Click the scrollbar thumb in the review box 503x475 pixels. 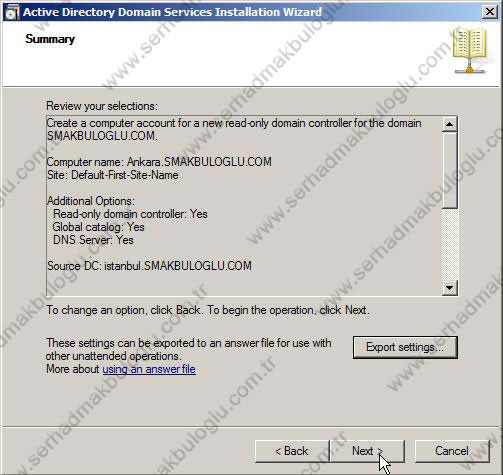pyautogui.click(x=449, y=170)
